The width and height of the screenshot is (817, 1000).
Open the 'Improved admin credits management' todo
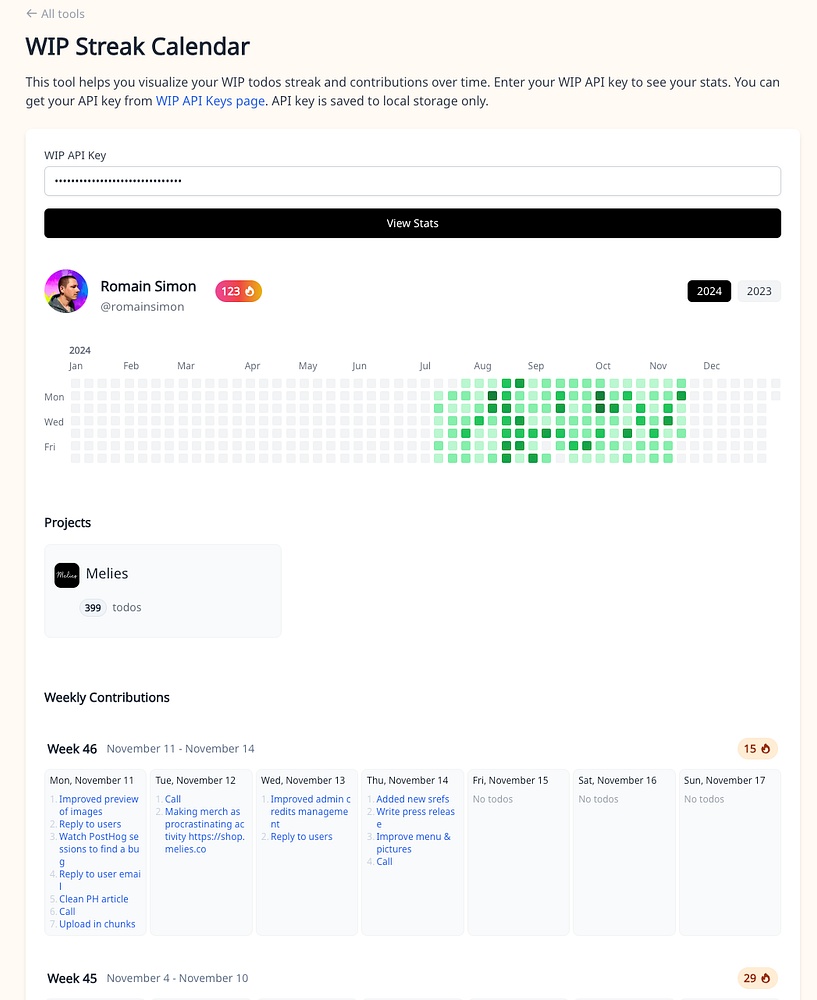[310, 811]
